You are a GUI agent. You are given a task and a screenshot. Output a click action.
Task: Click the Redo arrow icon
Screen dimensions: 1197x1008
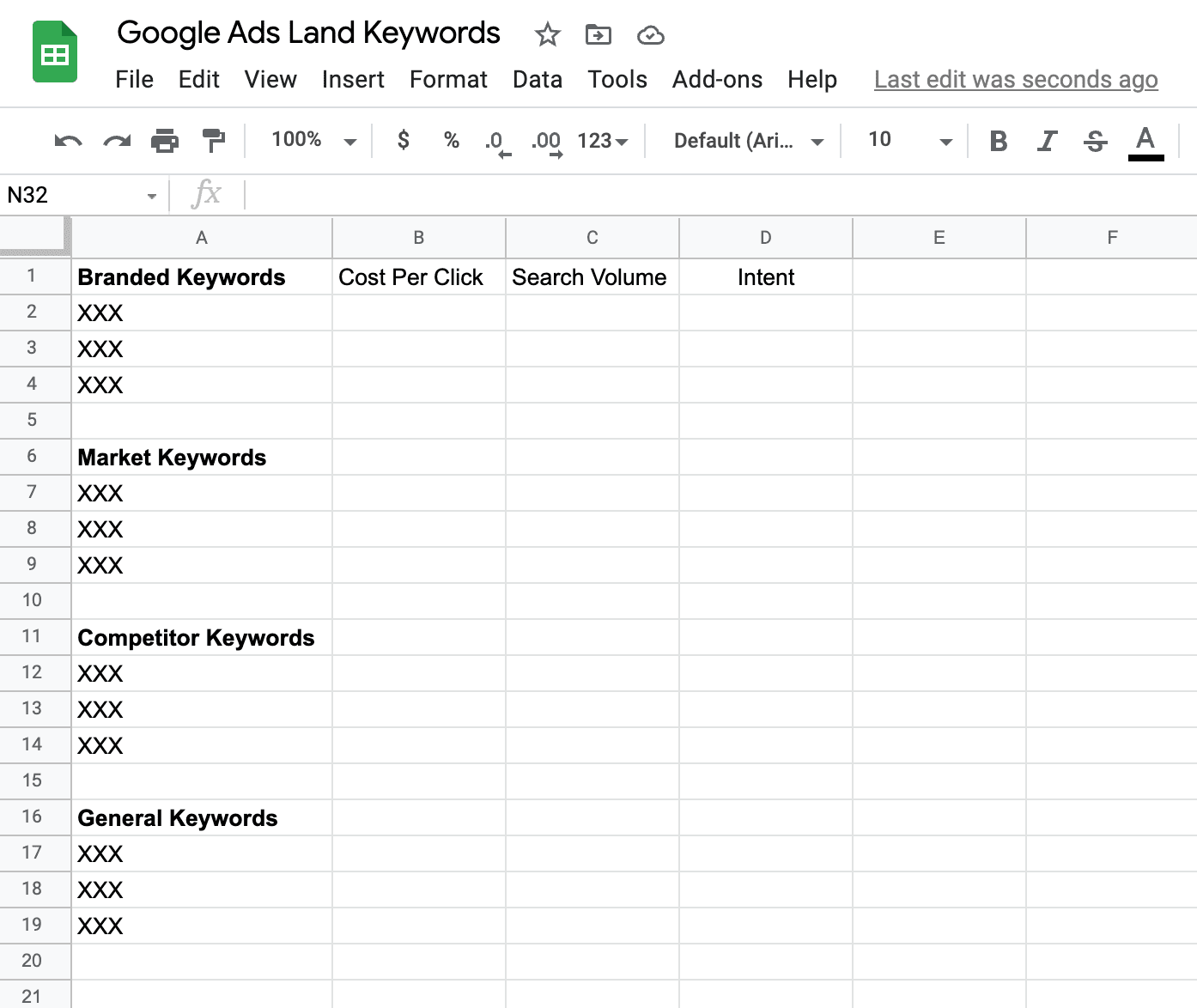click(x=117, y=141)
